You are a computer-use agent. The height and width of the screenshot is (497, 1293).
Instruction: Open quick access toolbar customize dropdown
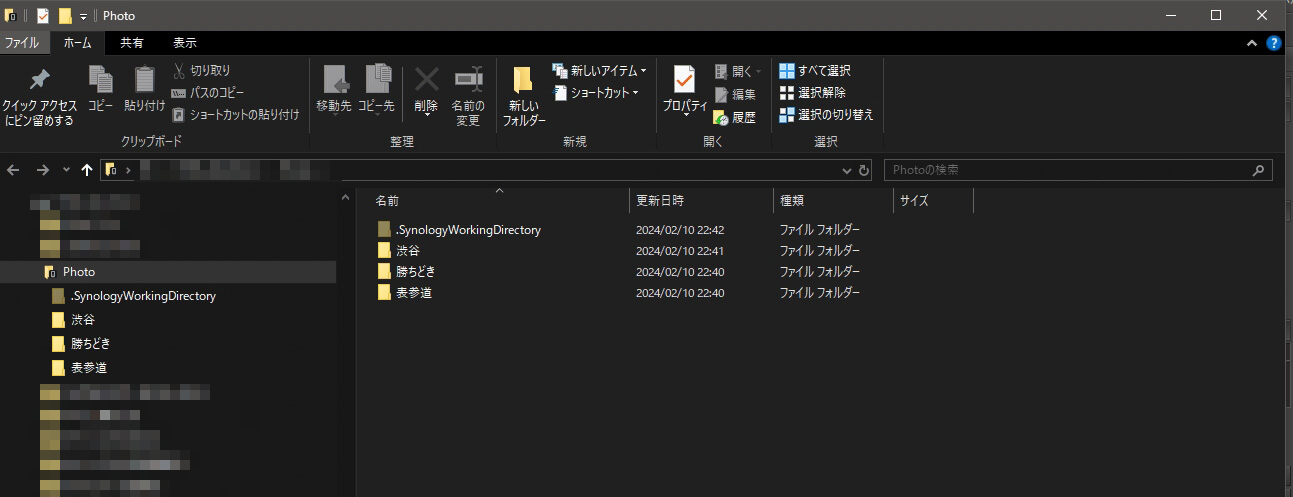pyautogui.click(x=83, y=16)
